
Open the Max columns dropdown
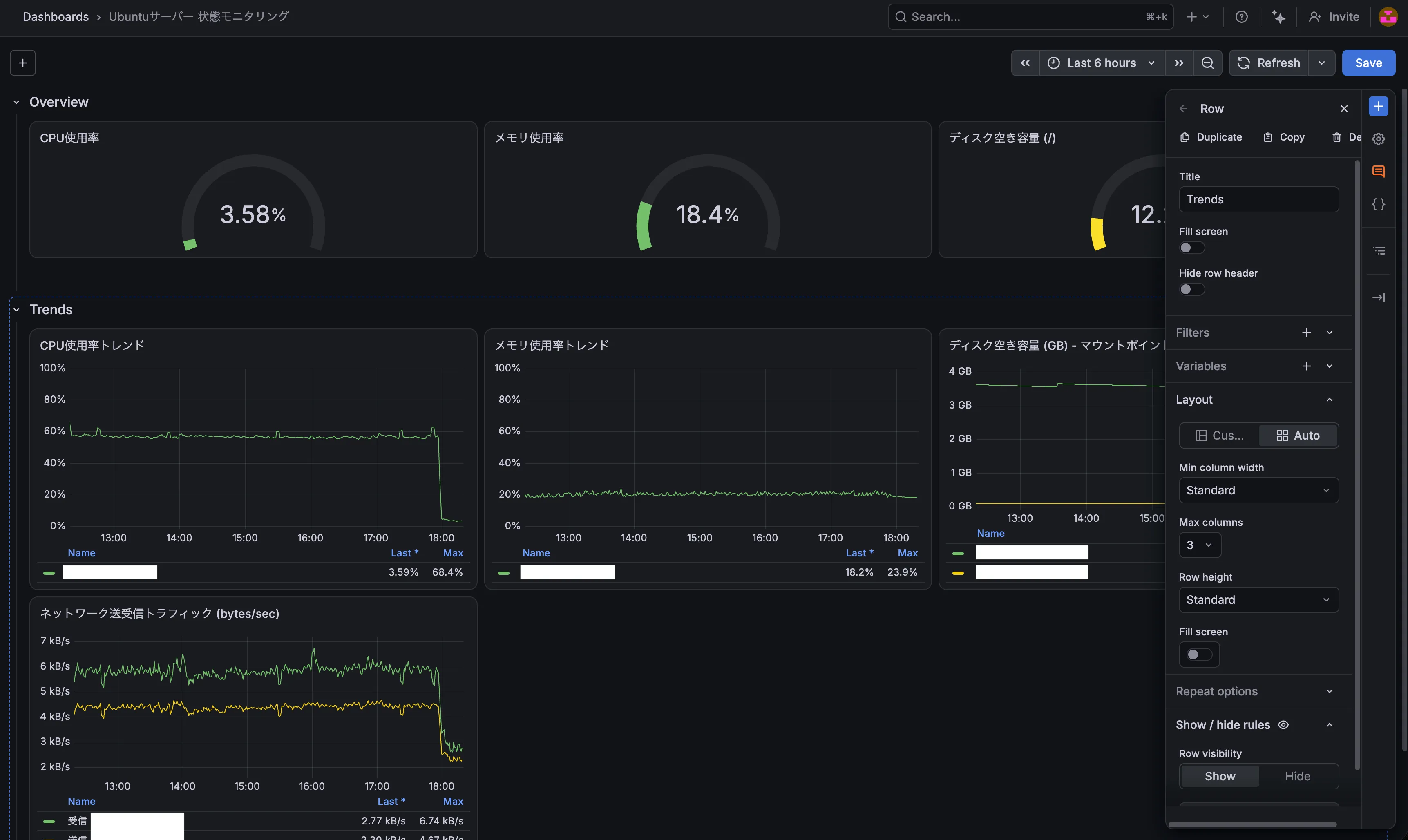click(1200, 545)
